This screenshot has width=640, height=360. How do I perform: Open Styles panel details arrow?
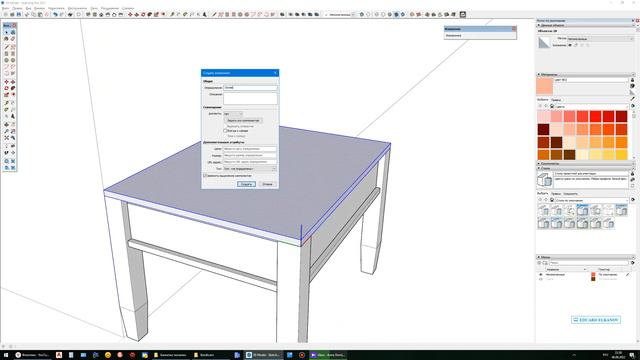633,200
